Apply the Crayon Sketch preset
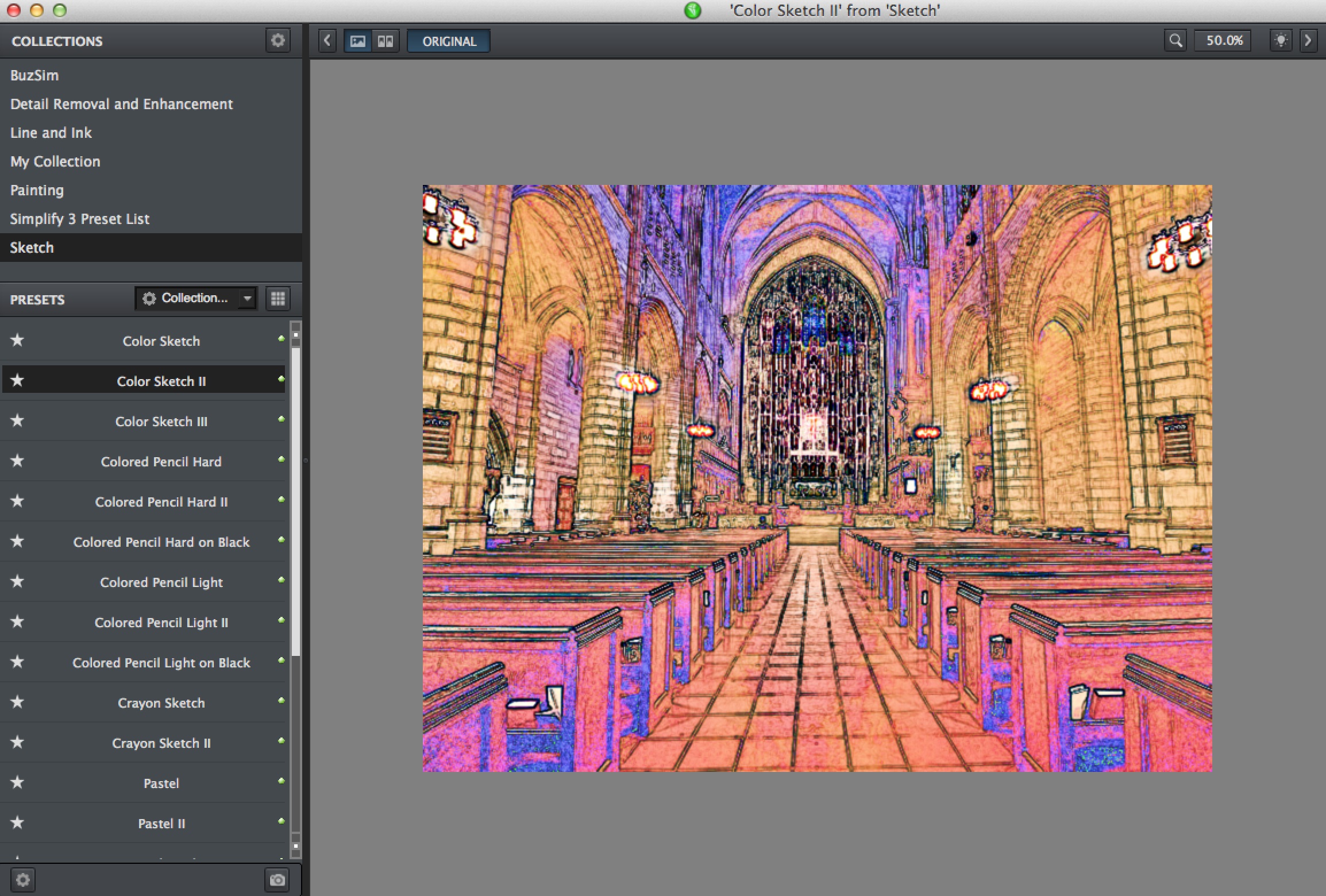The width and height of the screenshot is (1326, 896). [x=144, y=702]
